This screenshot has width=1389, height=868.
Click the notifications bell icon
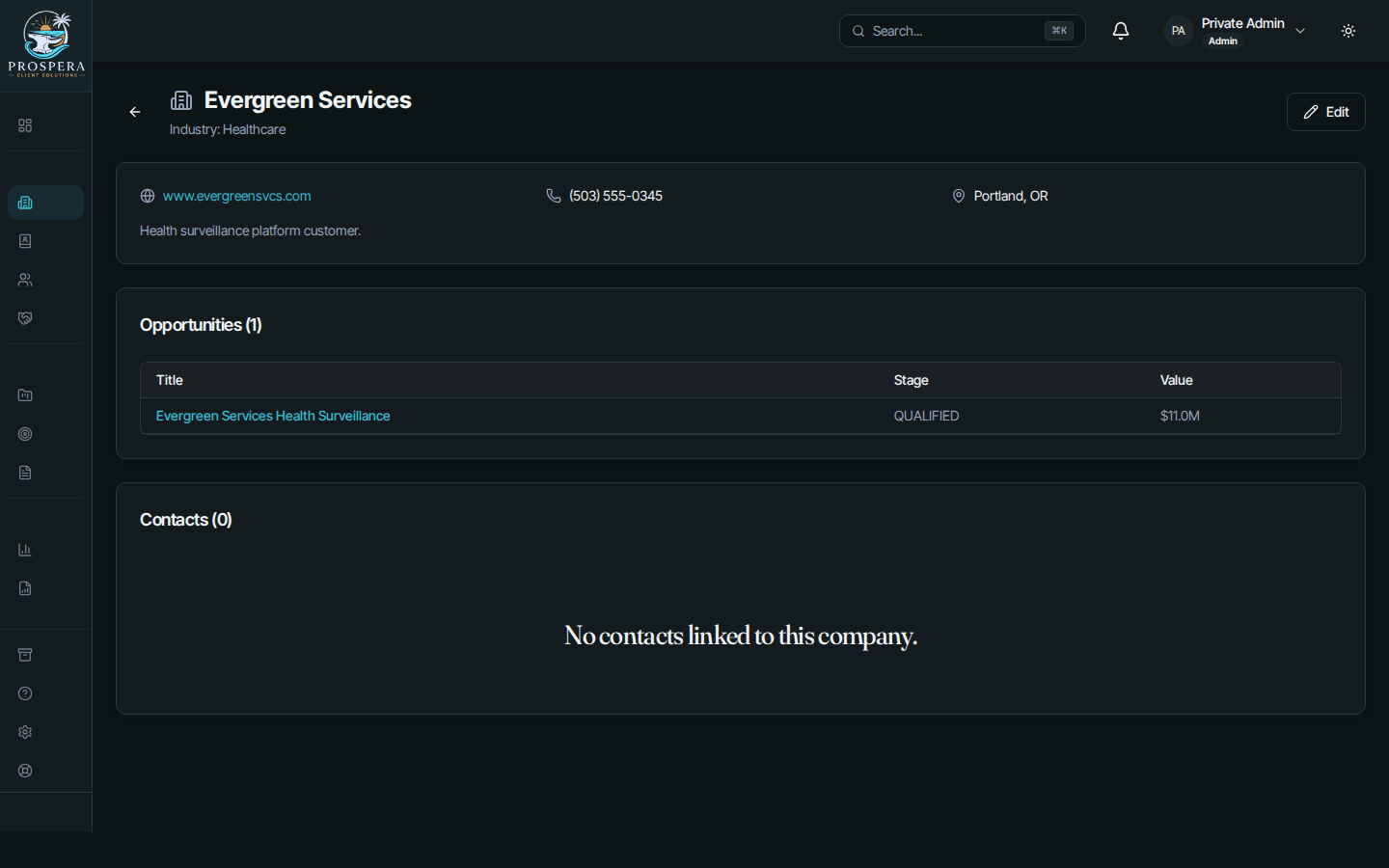[x=1121, y=31]
